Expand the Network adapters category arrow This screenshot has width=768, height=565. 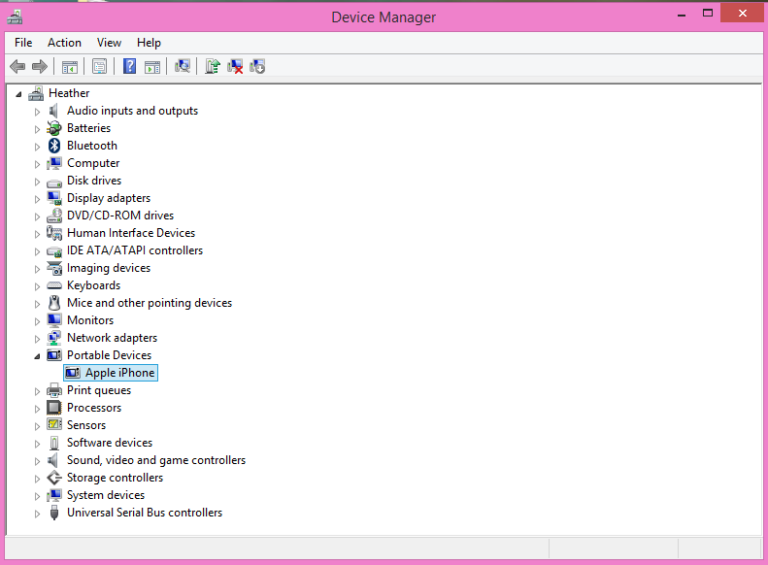[38, 338]
